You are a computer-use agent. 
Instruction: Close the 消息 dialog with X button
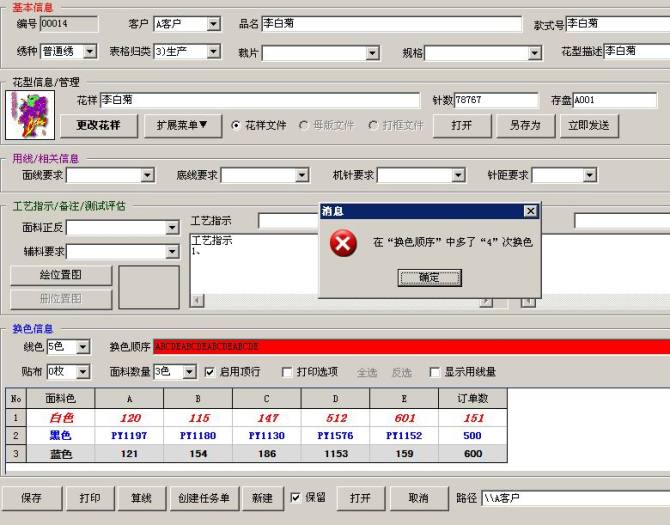[x=530, y=211]
